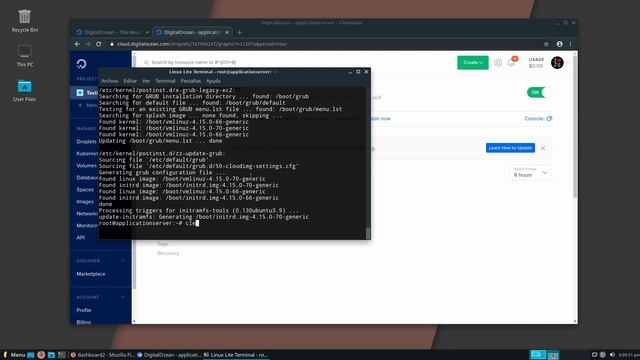Open API in the sidebar
The height and width of the screenshot is (360, 640).
(x=80, y=238)
